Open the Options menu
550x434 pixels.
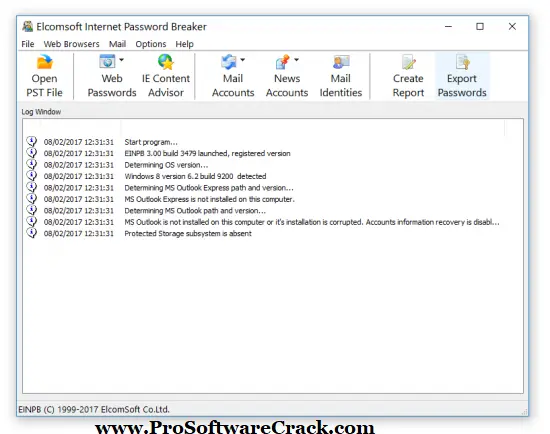tap(151, 44)
